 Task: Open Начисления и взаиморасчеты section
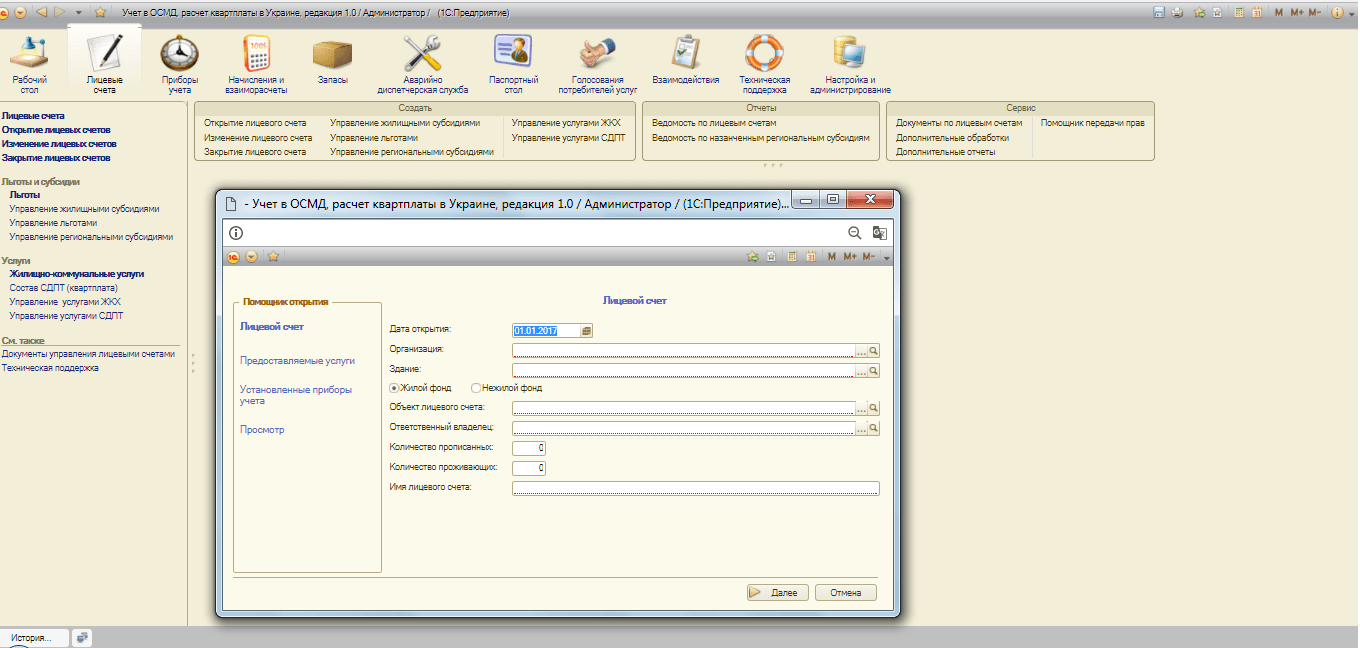coord(257,64)
